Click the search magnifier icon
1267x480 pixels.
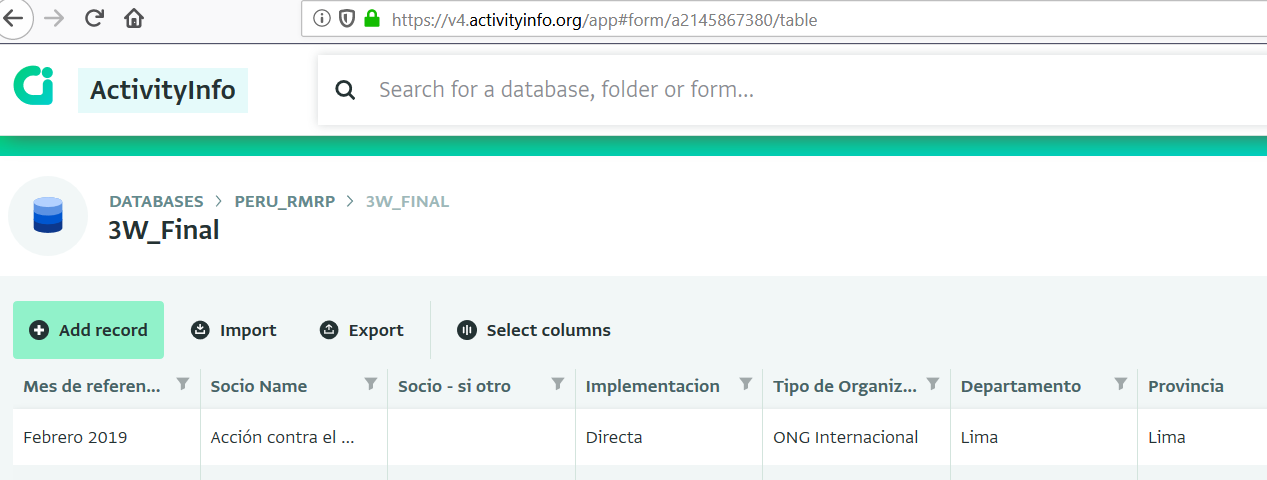point(345,90)
